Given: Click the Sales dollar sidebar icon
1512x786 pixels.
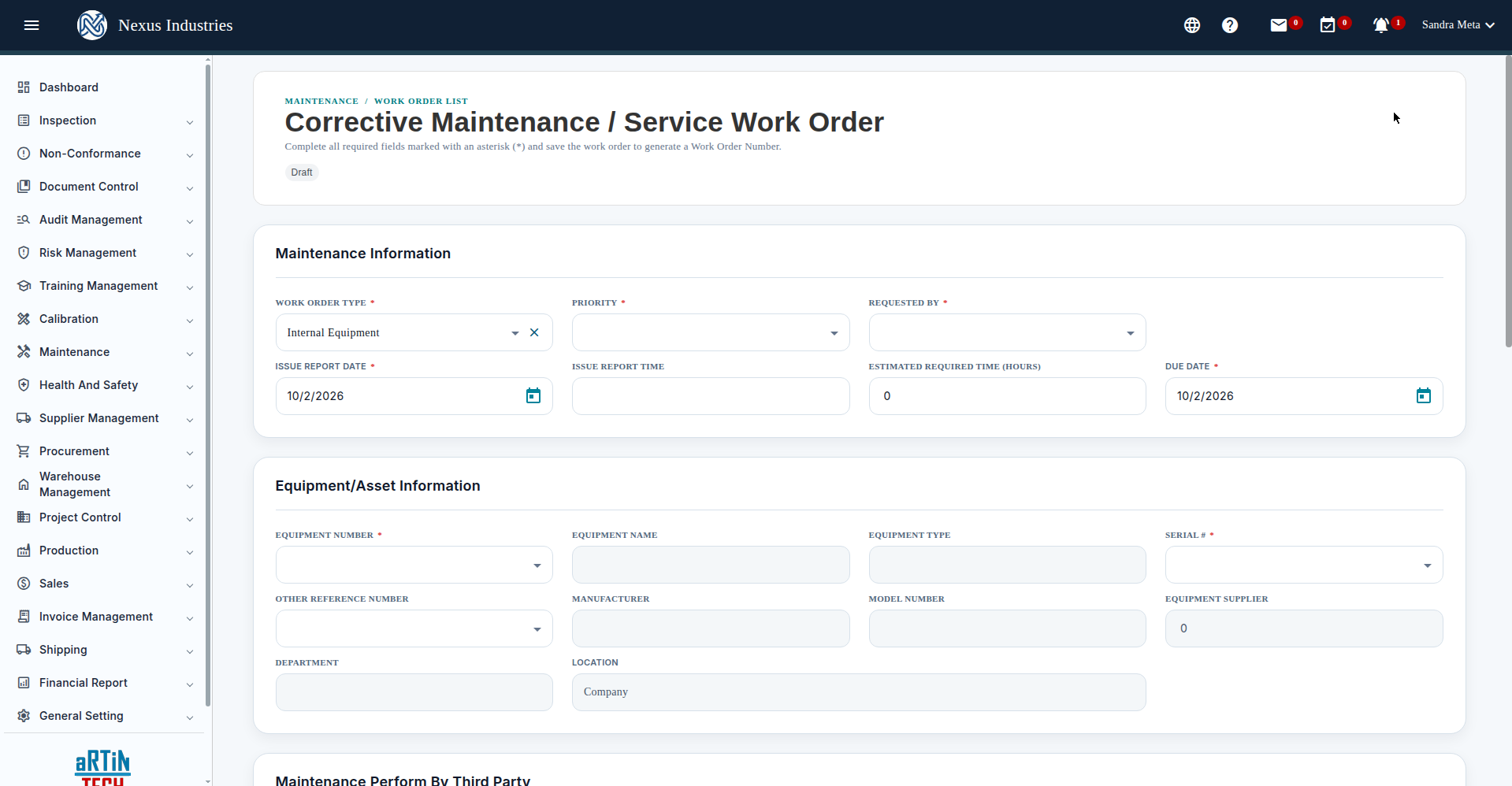Looking at the screenshot, I should coord(24,584).
